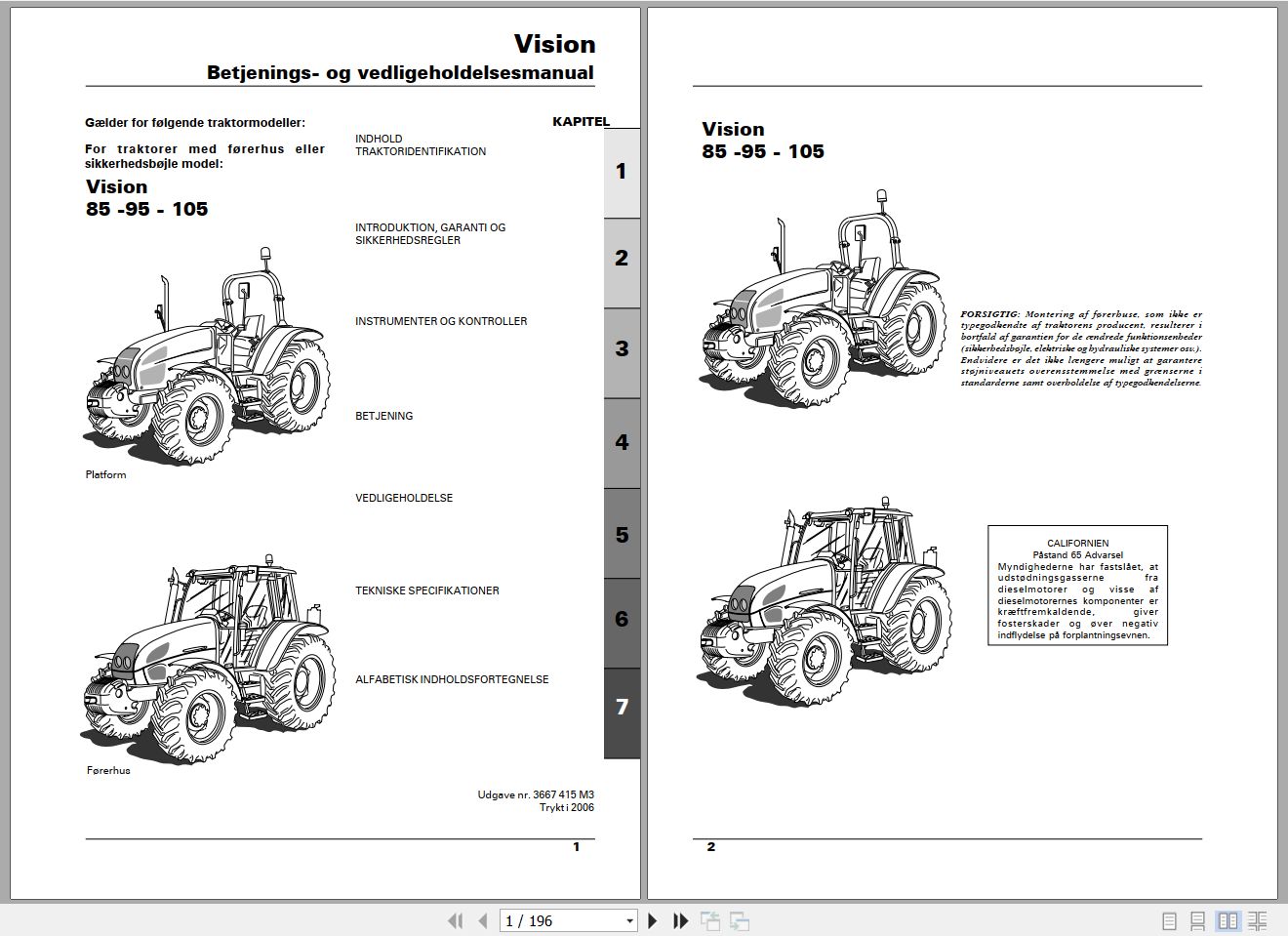Go to the previous page
Image resolution: width=1288 pixels, height=936 pixels.
click(x=482, y=920)
